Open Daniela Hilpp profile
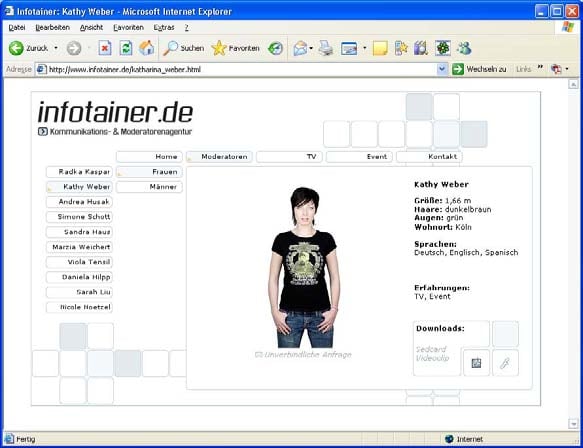The width and height of the screenshot is (583, 448). pyautogui.click(x=79, y=277)
